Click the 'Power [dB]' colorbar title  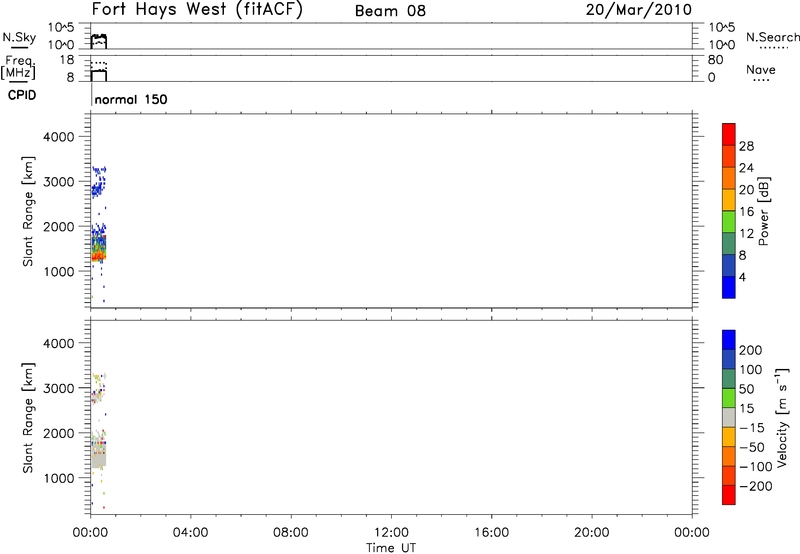(764, 211)
